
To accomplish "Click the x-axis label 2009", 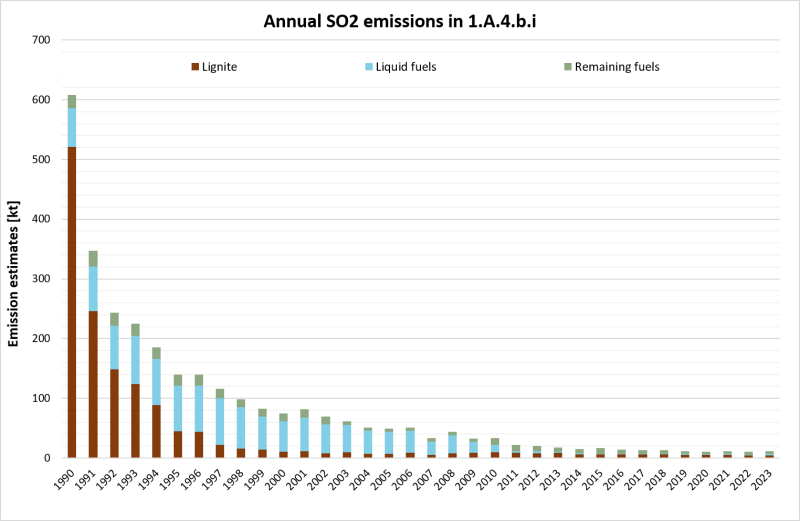I will [467, 479].
